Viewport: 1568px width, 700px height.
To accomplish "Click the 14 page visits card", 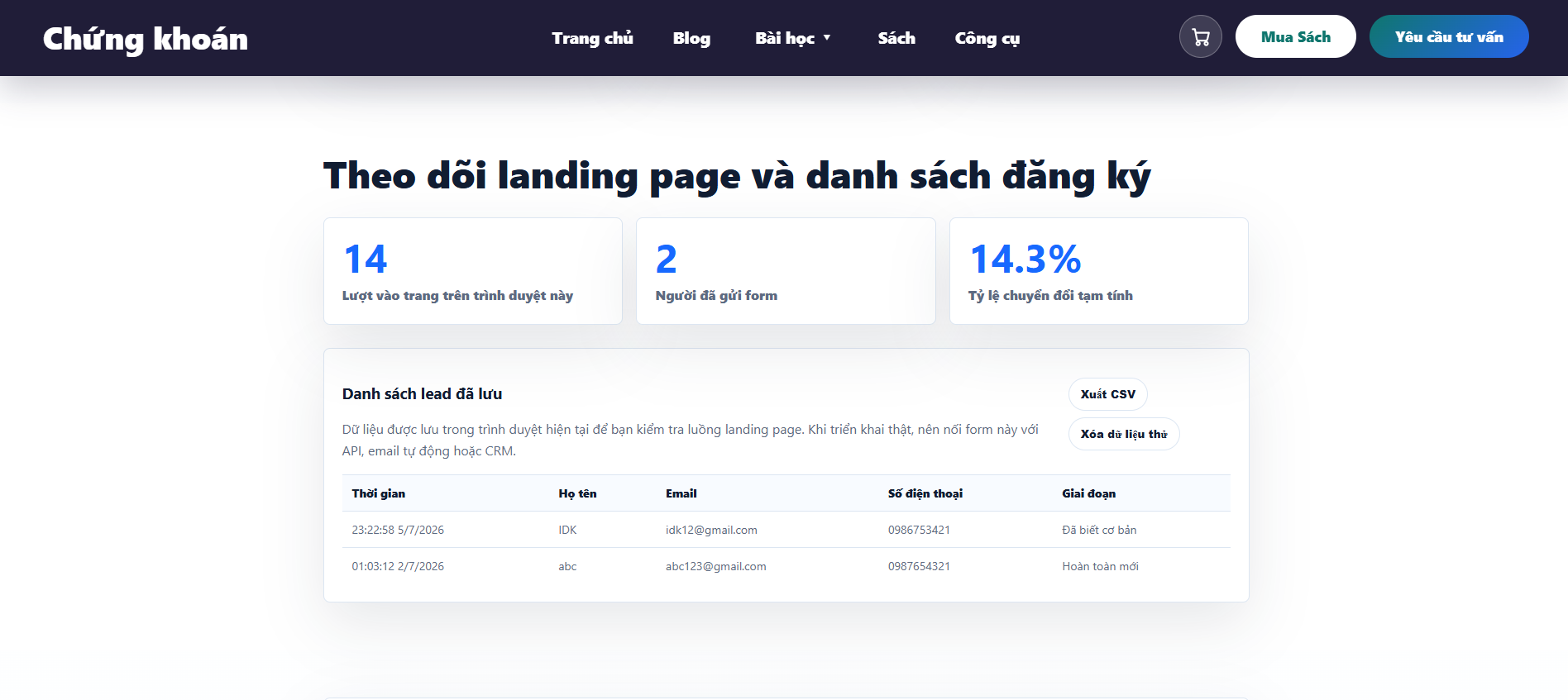I will [x=472, y=271].
